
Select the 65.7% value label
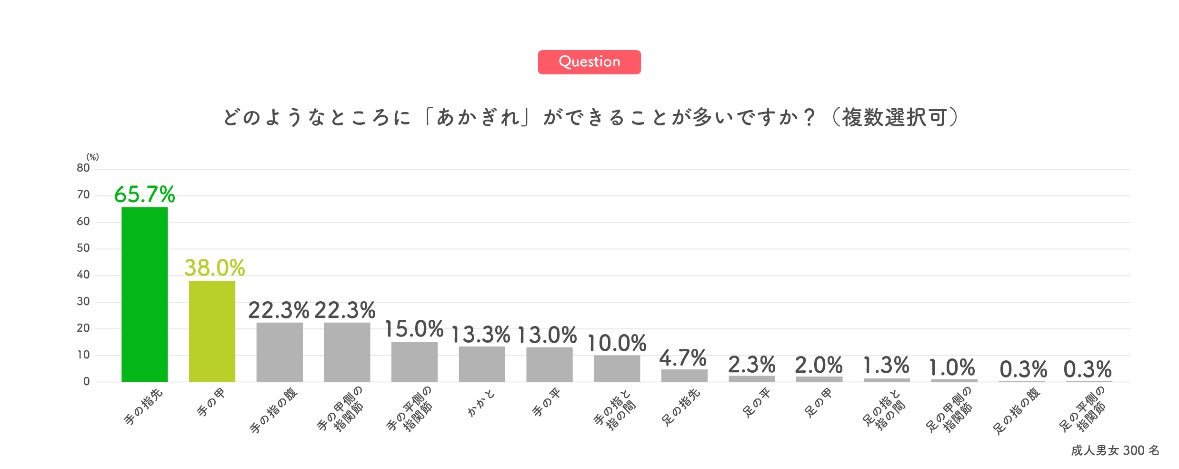point(144,194)
